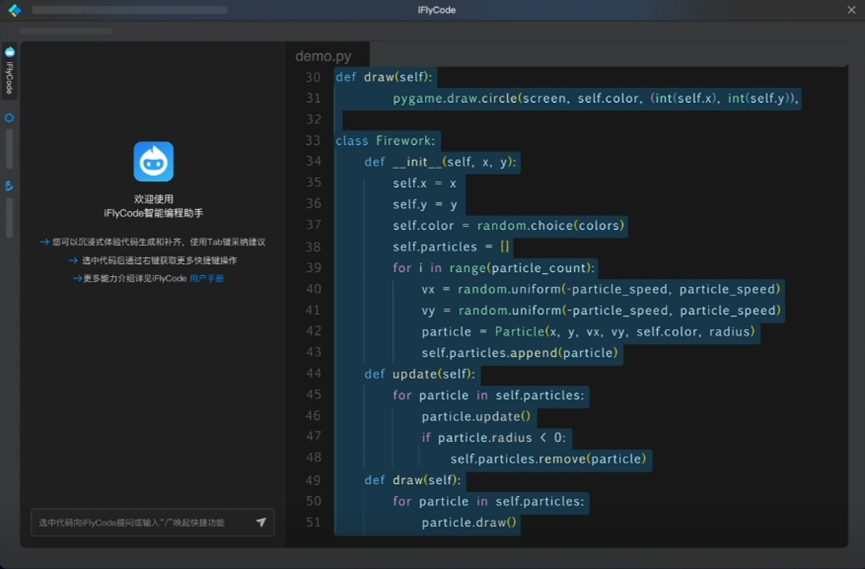The width and height of the screenshot is (865, 569).
Task: Close the iFlyCode window with the X
Action: coord(851,10)
